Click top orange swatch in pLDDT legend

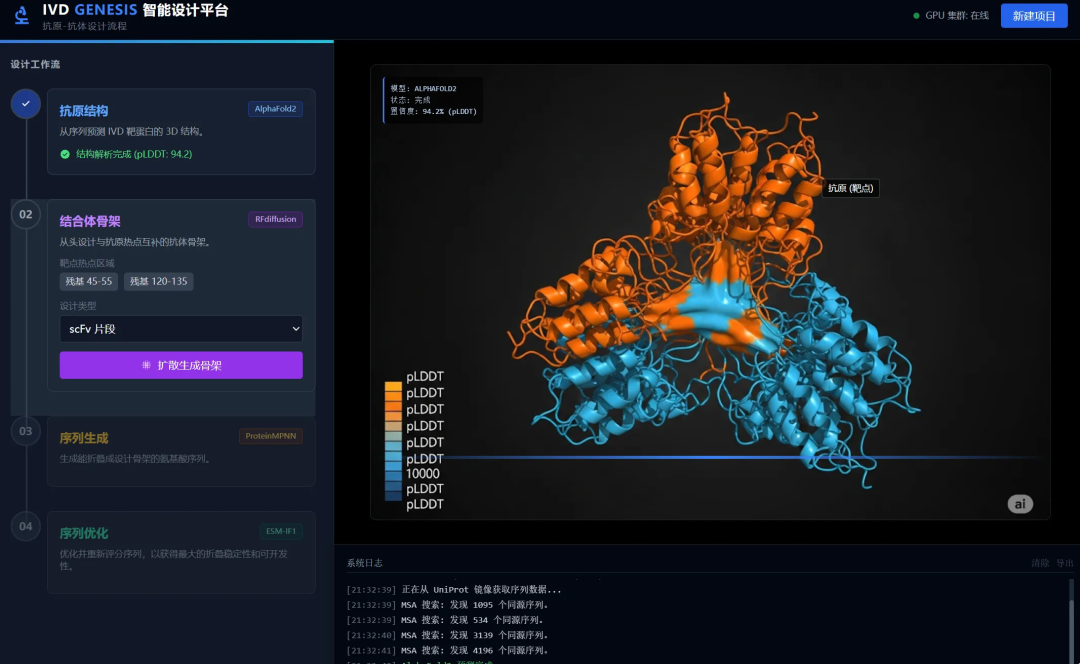point(394,387)
